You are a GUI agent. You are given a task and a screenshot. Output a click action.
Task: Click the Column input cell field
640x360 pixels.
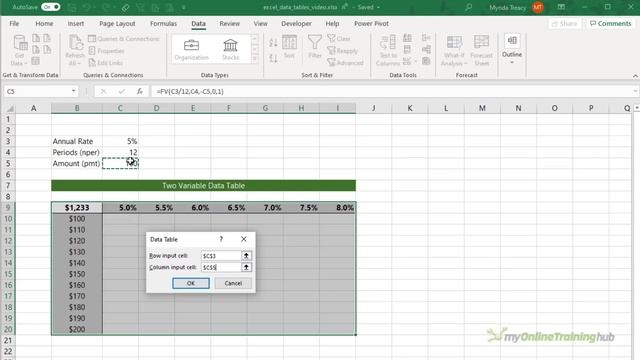[221, 267]
